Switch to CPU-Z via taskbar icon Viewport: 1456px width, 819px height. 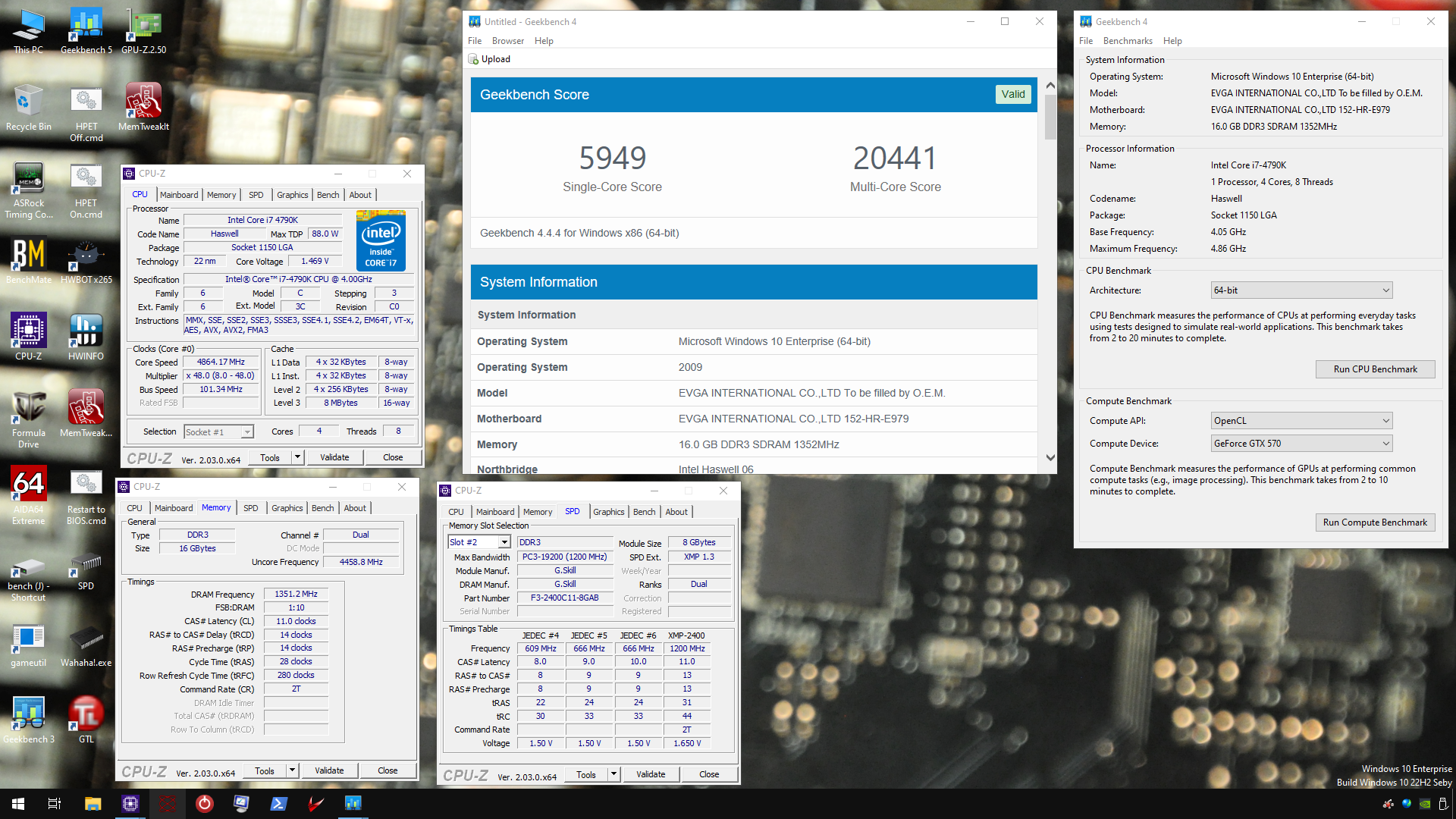click(130, 803)
